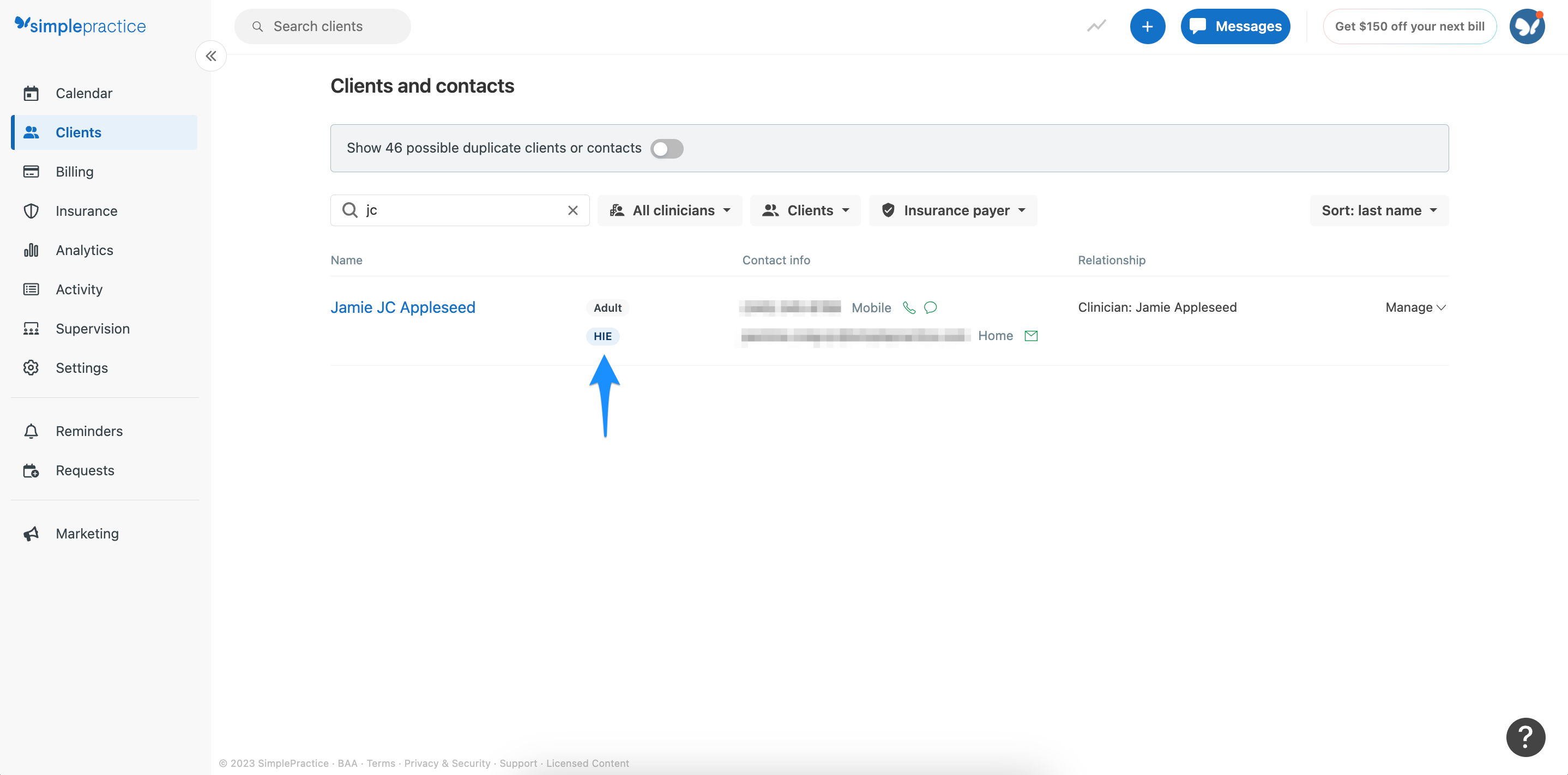Click the phone call icon beside Mobile
Image resolution: width=1568 pixels, height=775 pixels.
[909, 307]
